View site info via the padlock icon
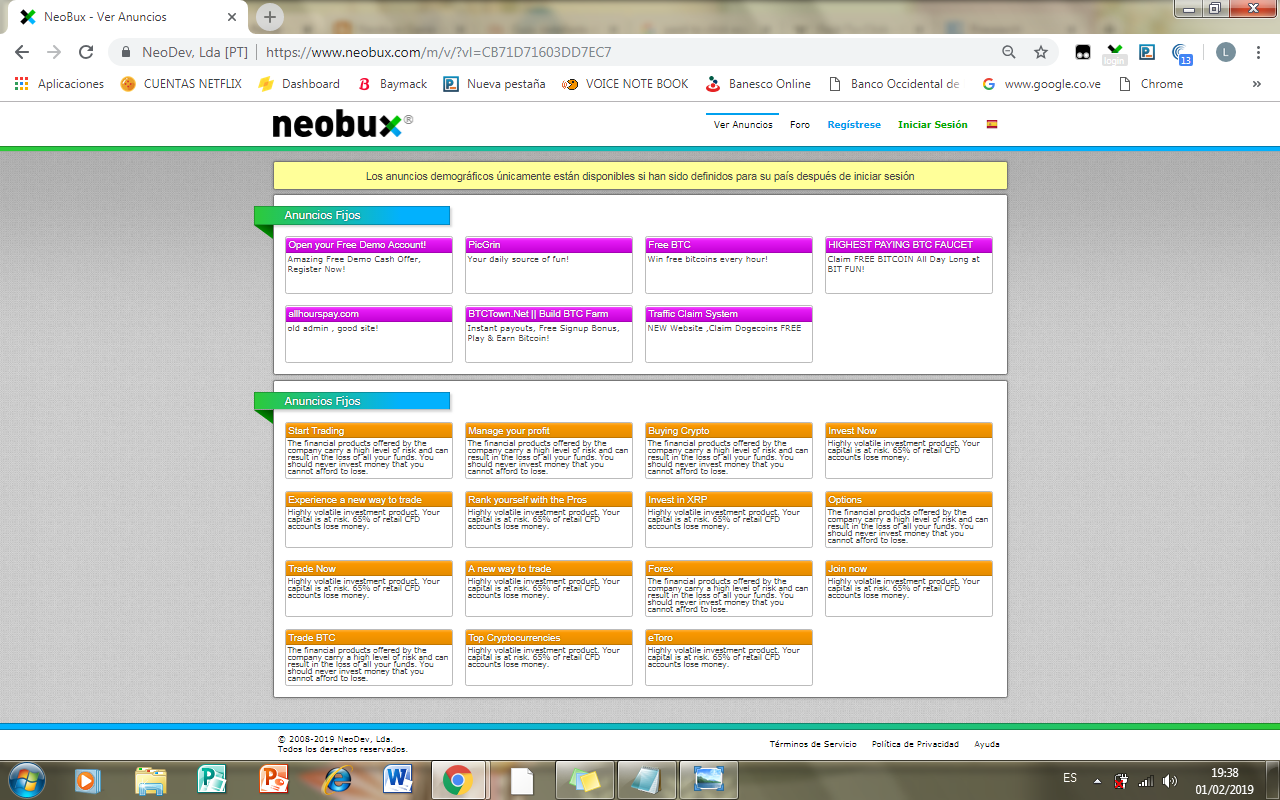Screen dimensions: 1280x800 (126, 52)
